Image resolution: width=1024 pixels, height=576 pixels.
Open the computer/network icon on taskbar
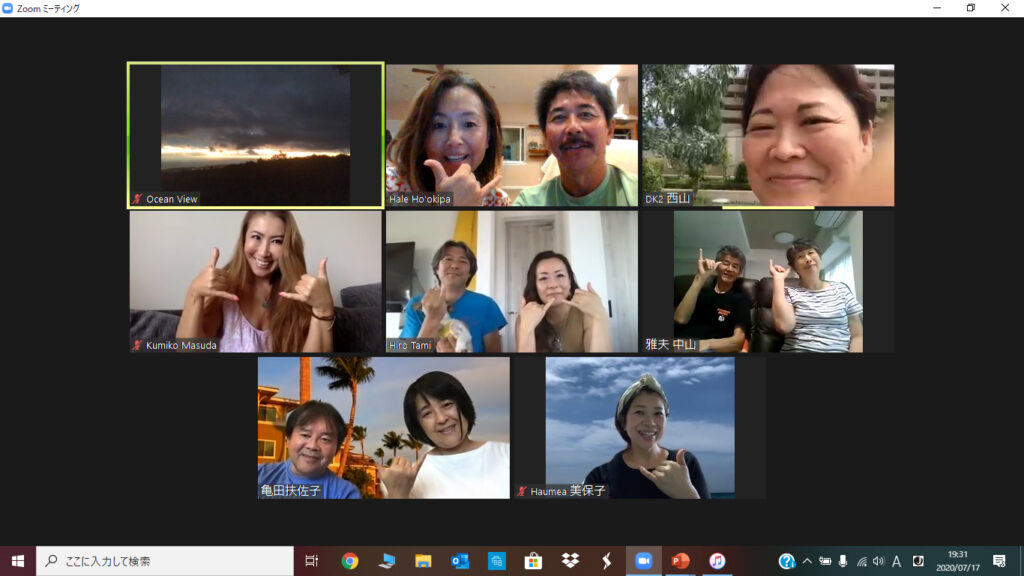click(387, 561)
